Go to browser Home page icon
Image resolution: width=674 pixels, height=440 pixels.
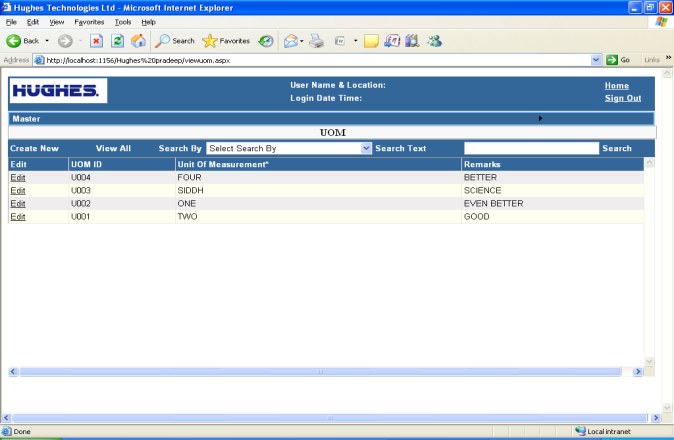pyautogui.click(x=138, y=41)
